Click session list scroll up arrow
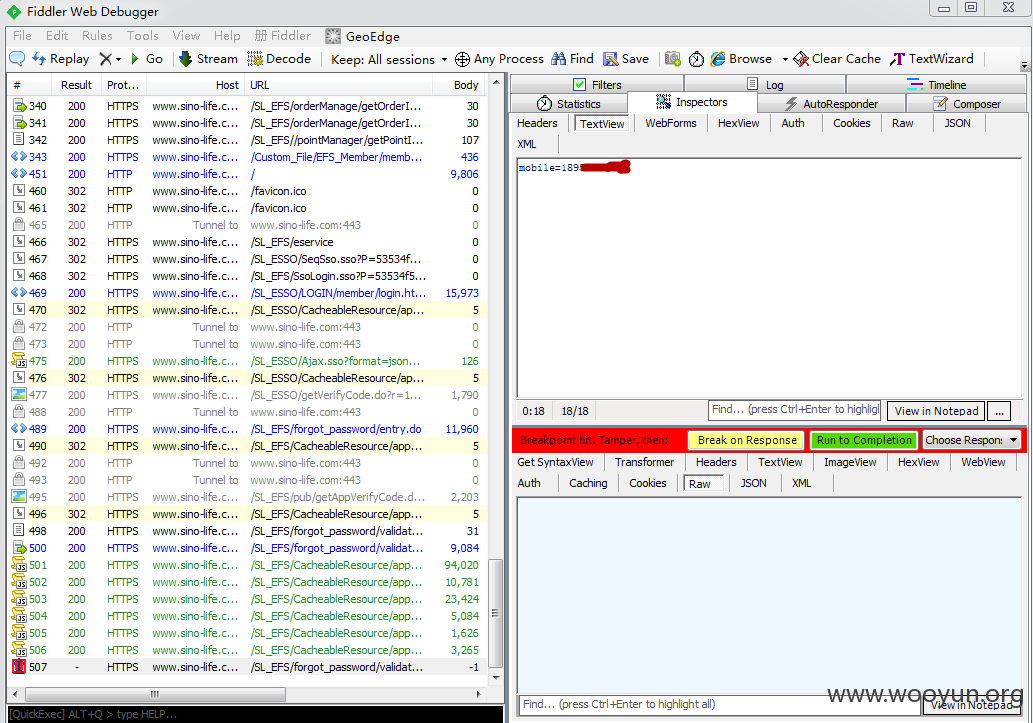The image size is (1033, 723). (x=495, y=83)
